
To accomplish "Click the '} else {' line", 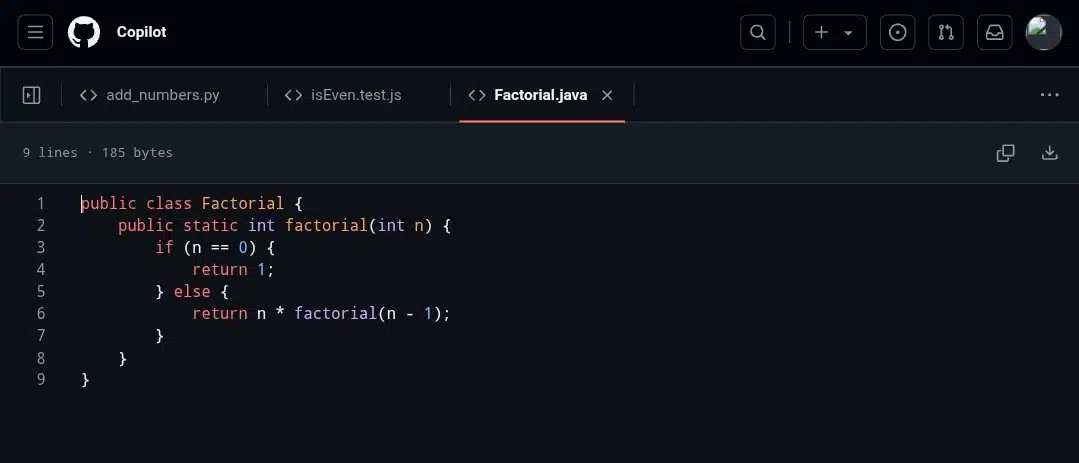I will pyautogui.click(x=192, y=292).
